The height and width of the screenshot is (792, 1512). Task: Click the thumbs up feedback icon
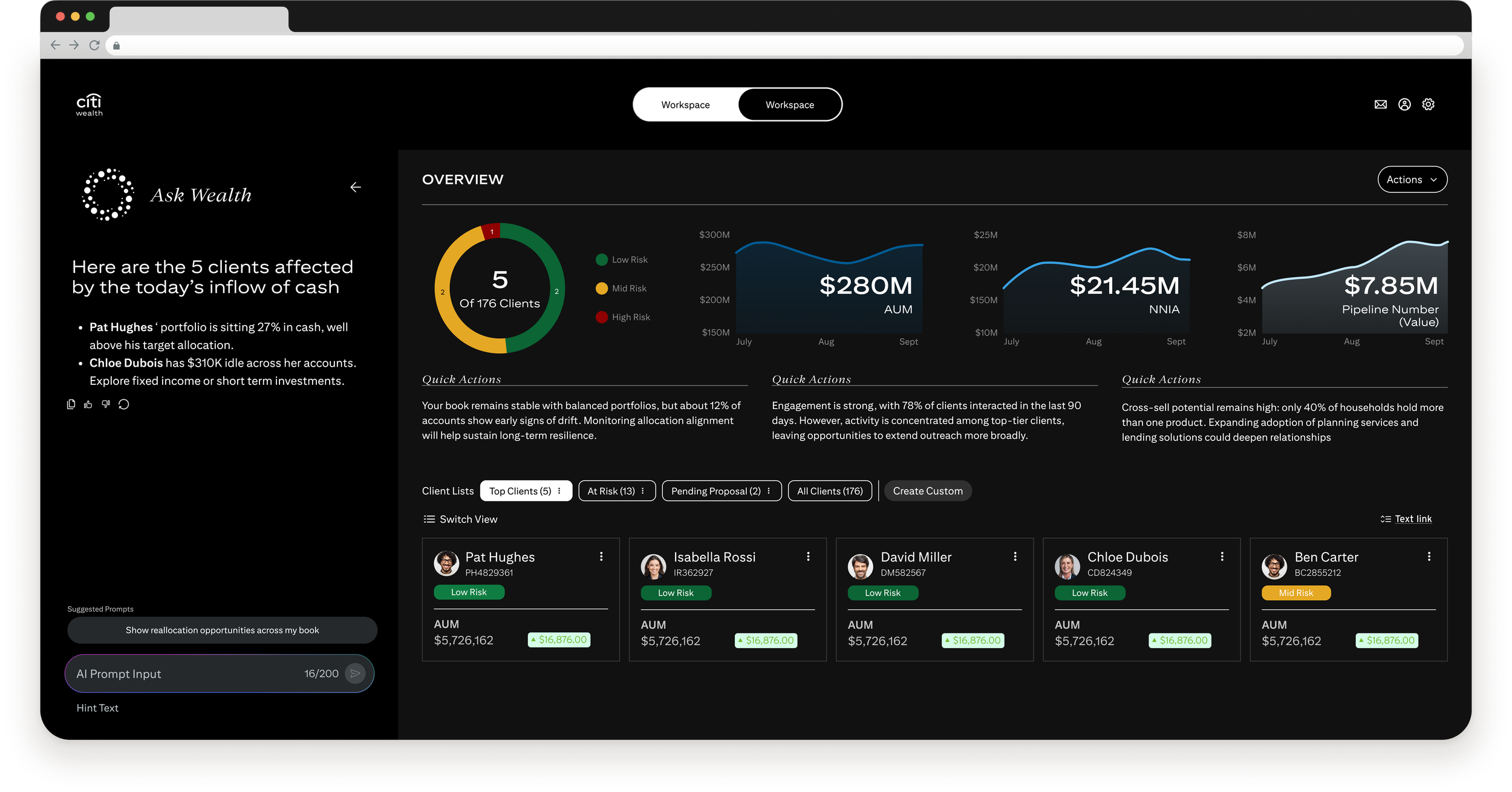[x=88, y=404]
